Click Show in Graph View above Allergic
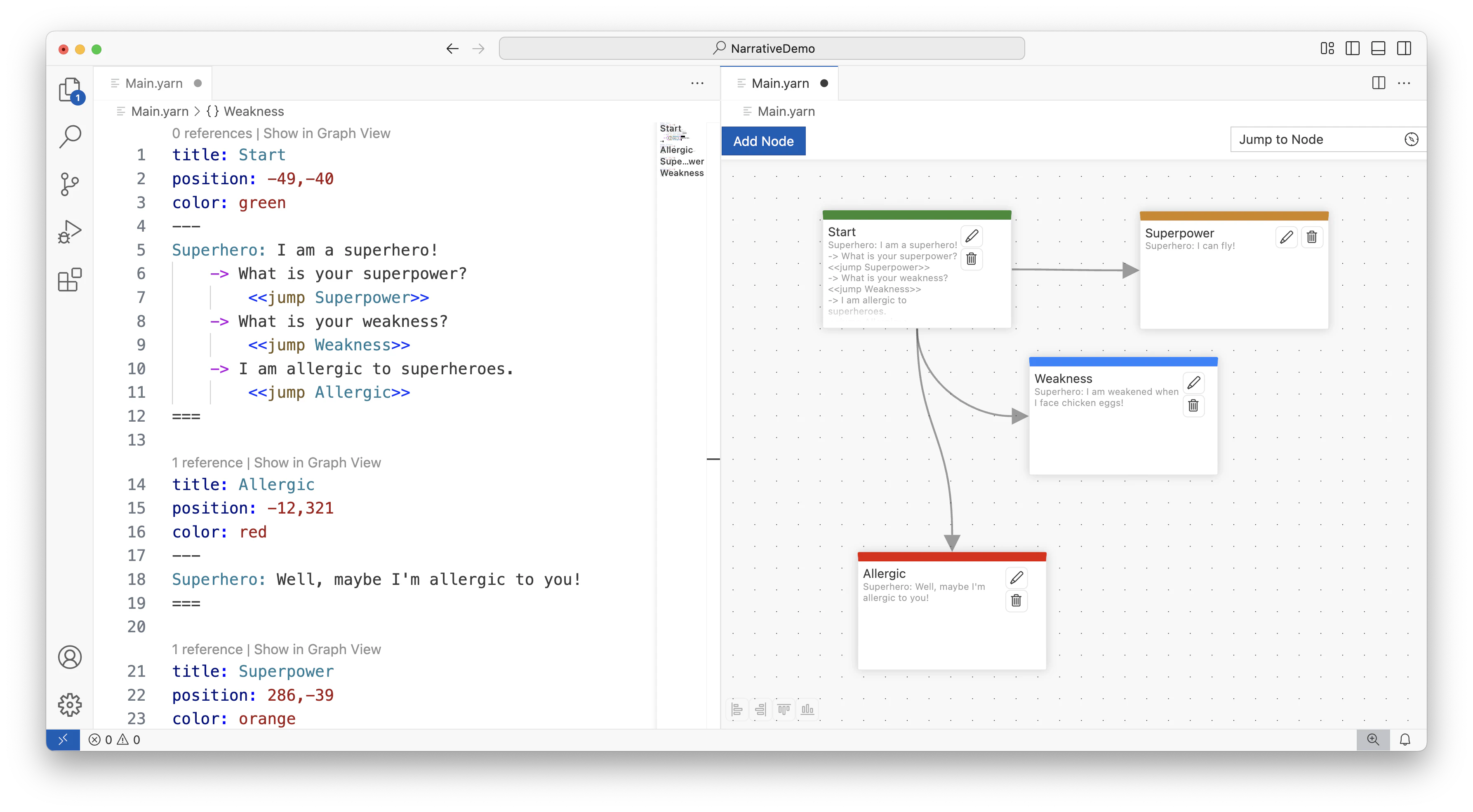 pyautogui.click(x=318, y=462)
